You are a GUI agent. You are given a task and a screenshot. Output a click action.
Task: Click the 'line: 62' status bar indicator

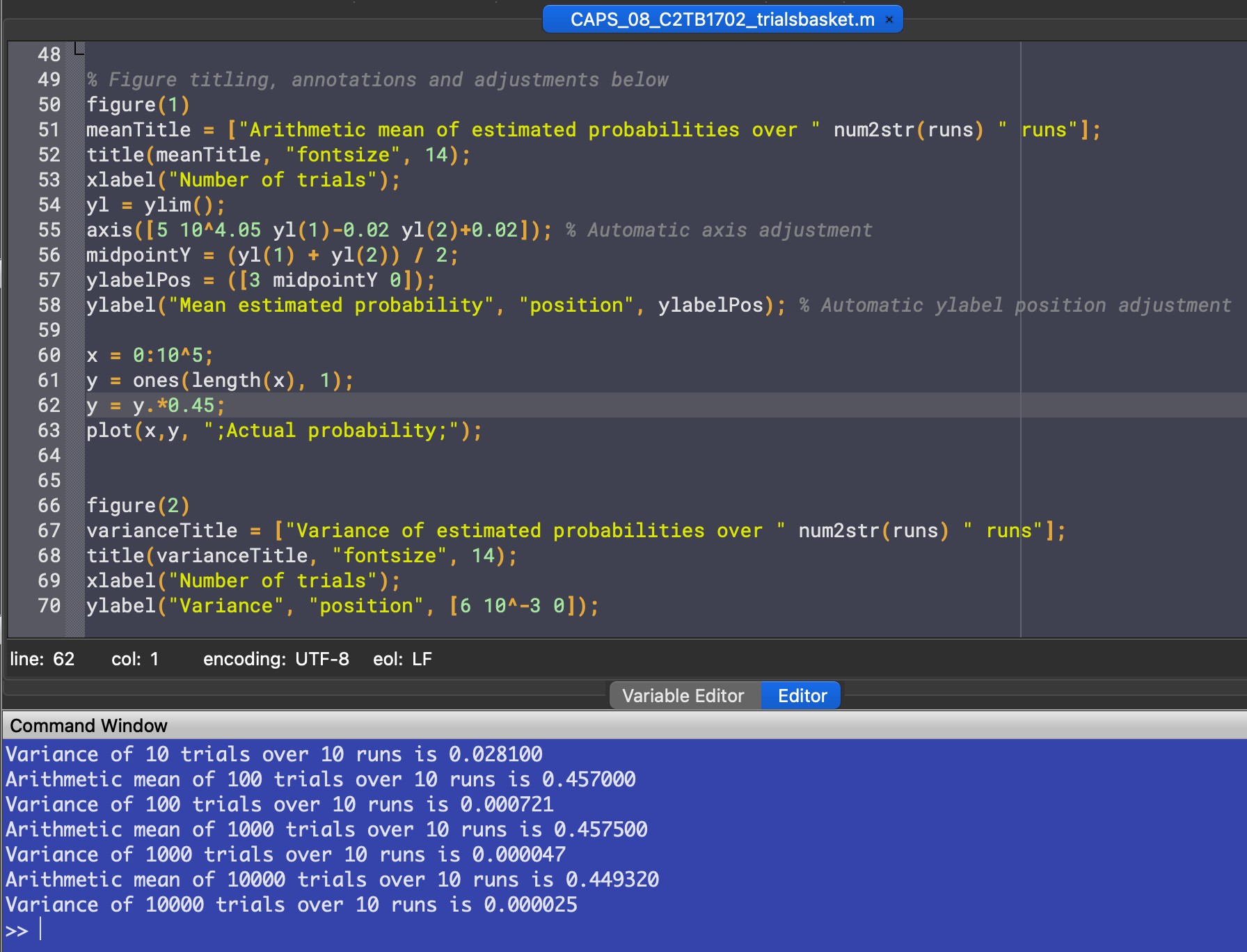coord(42,659)
